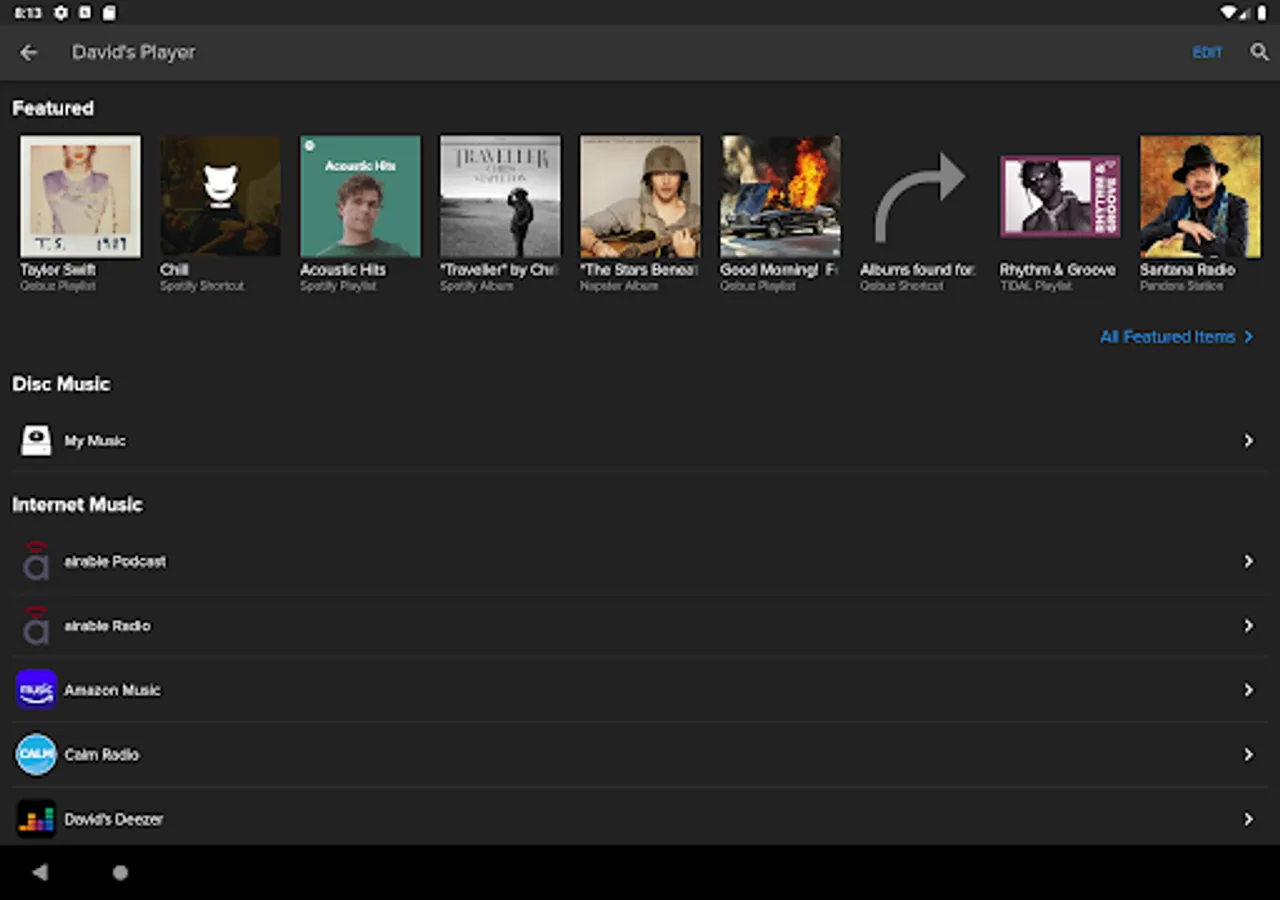Screen dimensions: 1280x900
Task: Tap the settings gear in status bar
Action: coord(61,13)
